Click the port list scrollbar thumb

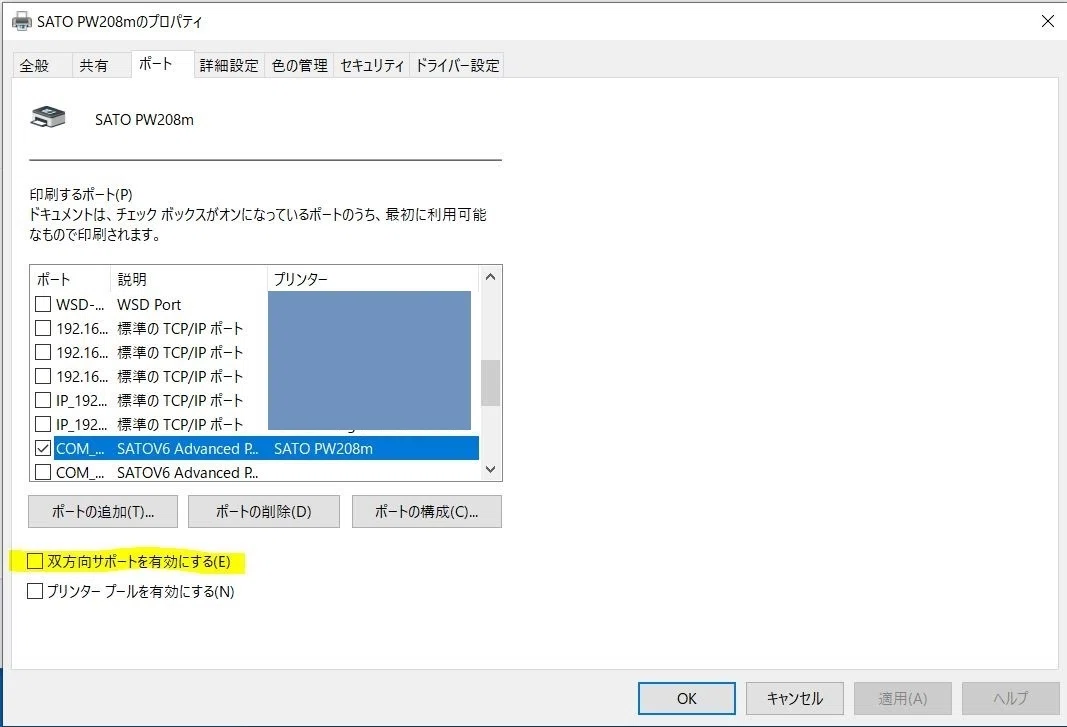pos(490,383)
